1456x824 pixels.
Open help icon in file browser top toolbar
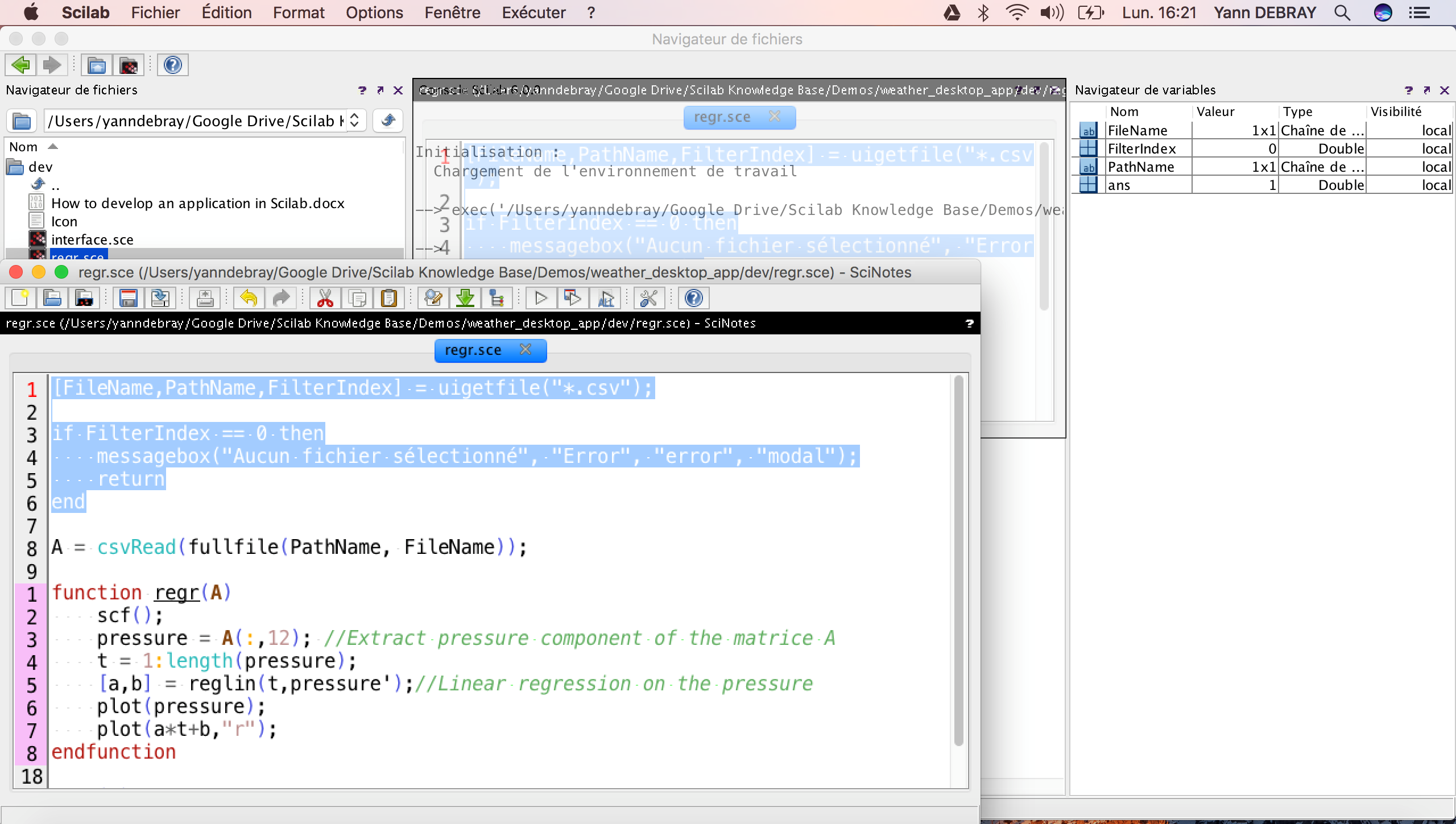pyautogui.click(x=173, y=65)
